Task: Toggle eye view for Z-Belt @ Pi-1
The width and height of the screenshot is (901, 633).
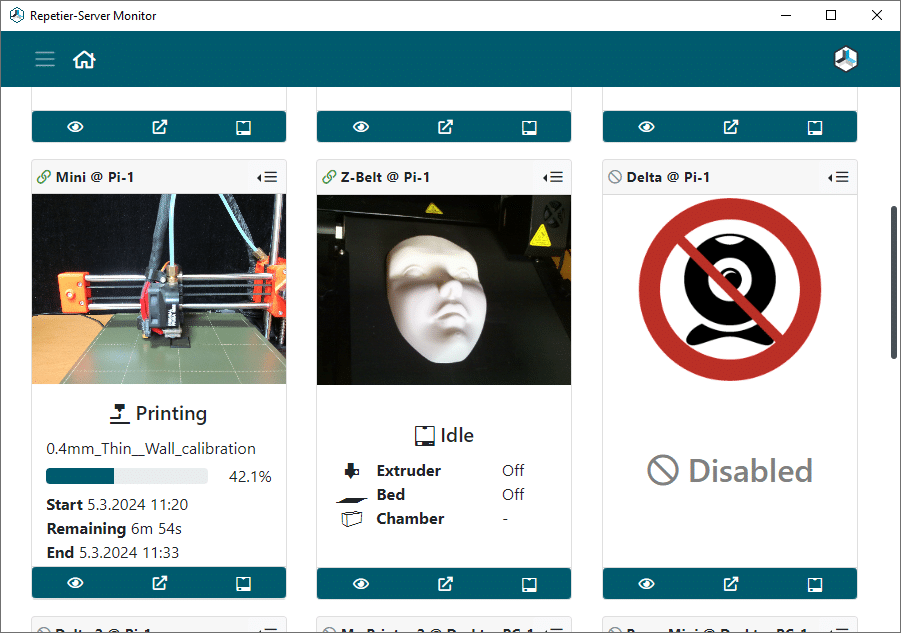Action: click(361, 584)
